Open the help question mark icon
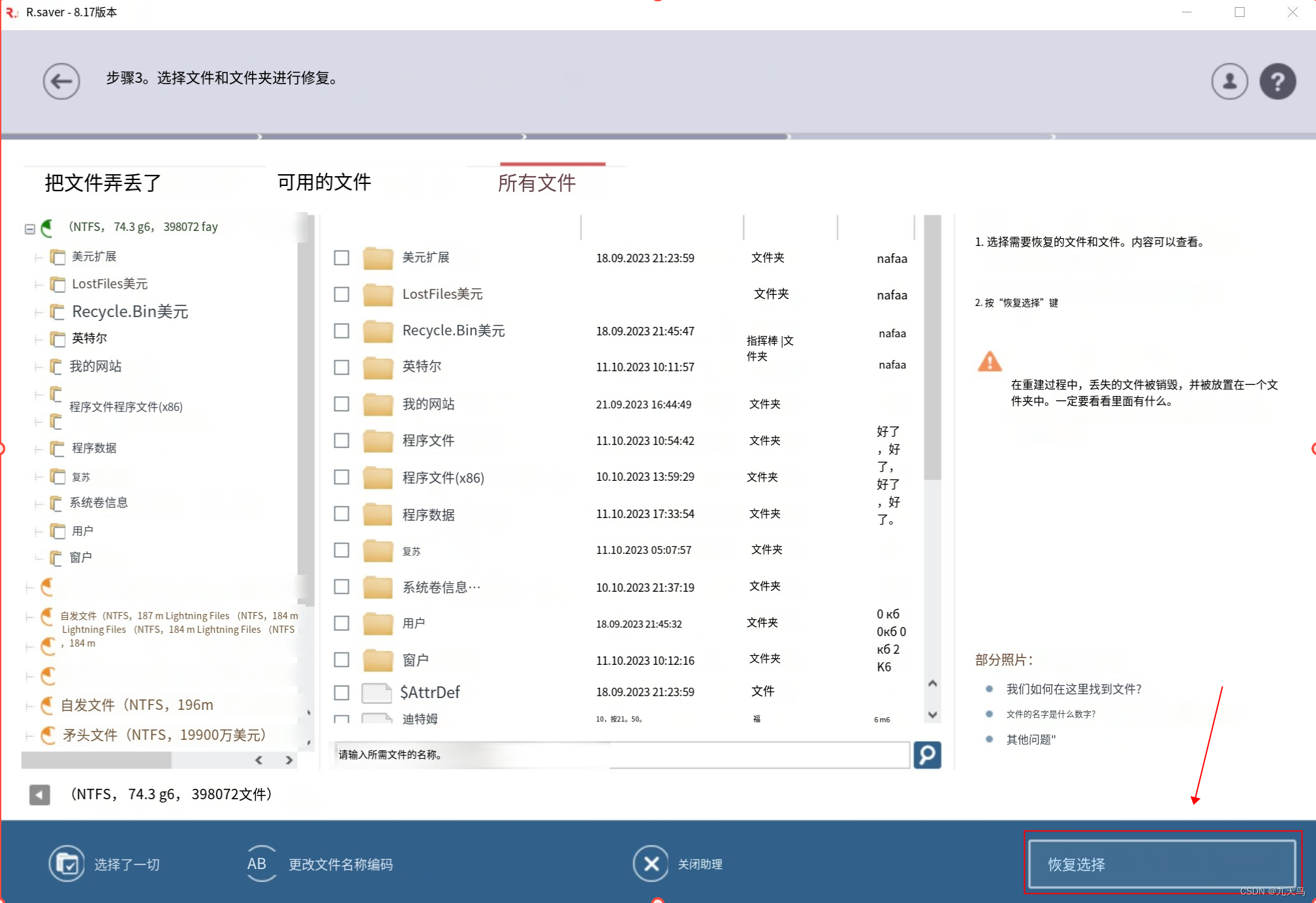1316x903 pixels. 1277,81
